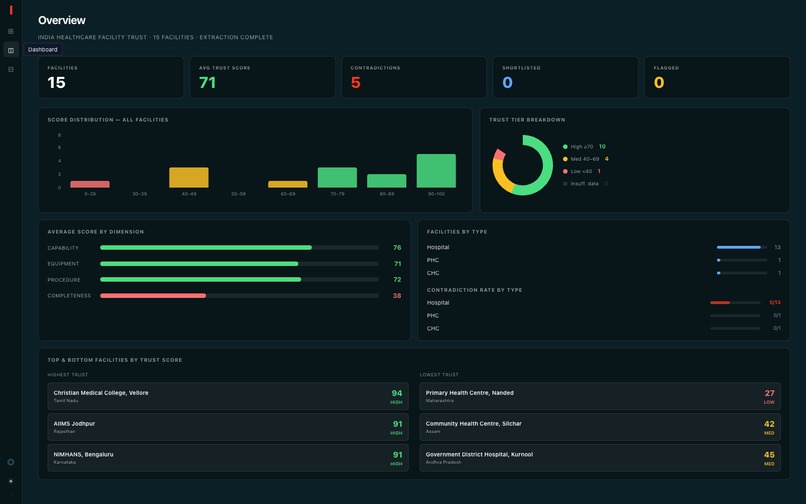
Task: Click PHC row under Contradiction Rate By Type
Action: 604,316
